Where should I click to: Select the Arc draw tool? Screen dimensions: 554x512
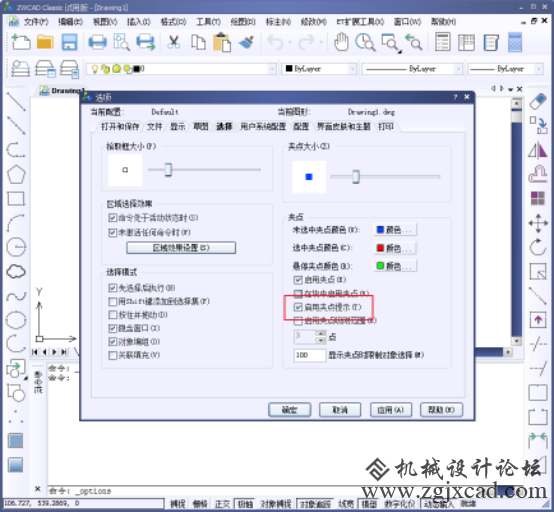pyautogui.click(x=16, y=223)
